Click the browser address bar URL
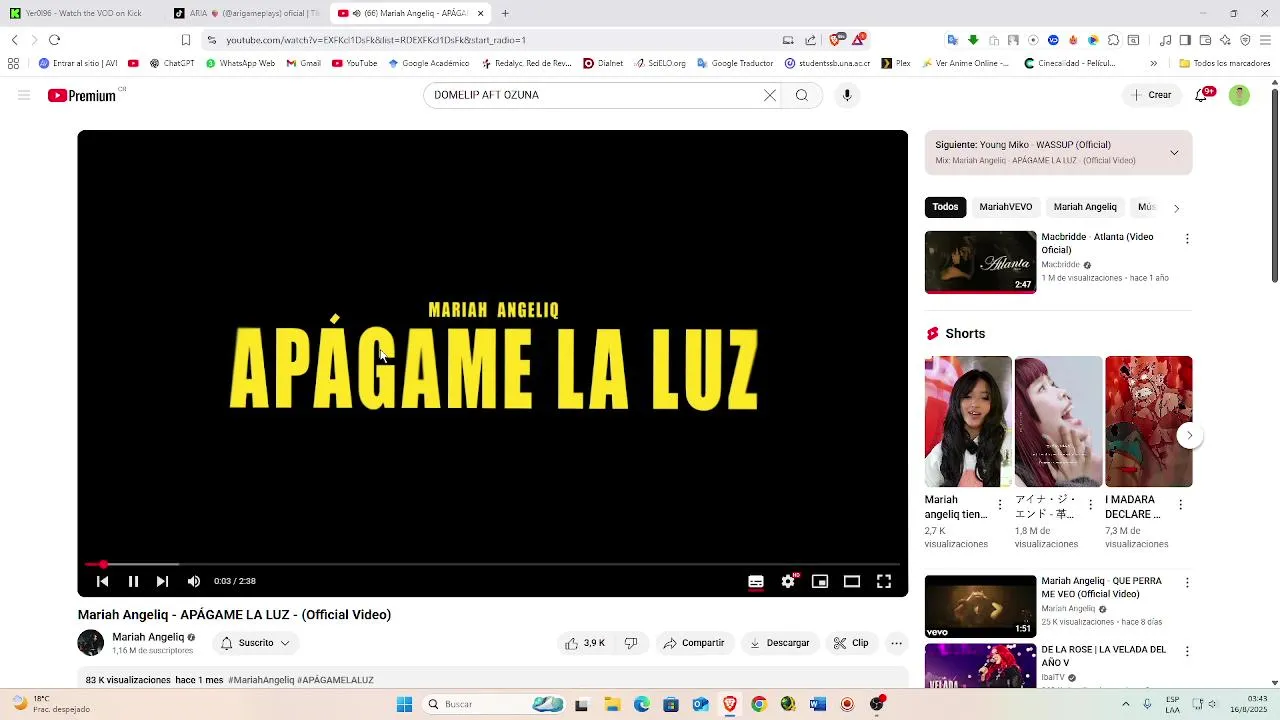The image size is (1280, 720). (376, 40)
